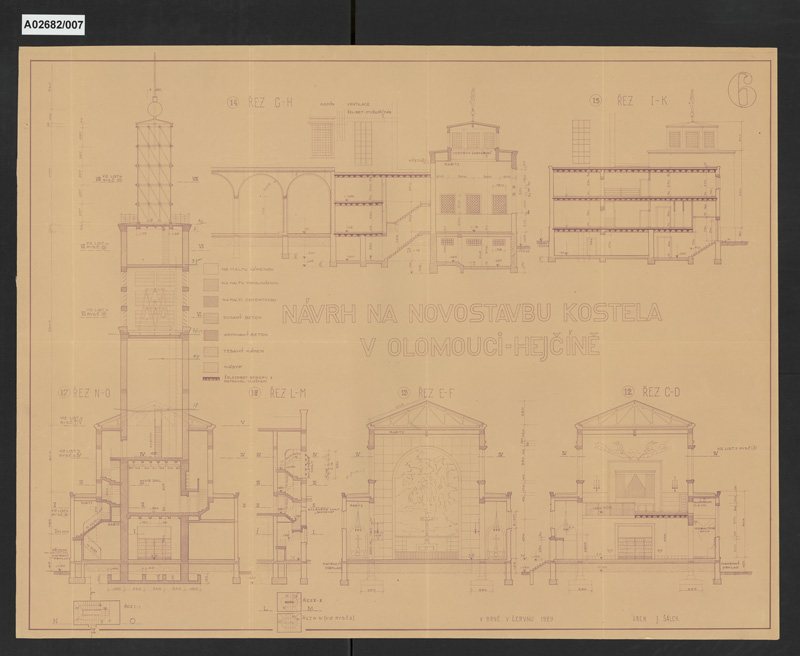Click circled number 14 beside ŘEZ G-H

pyautogui.click(x=233, y=103)
